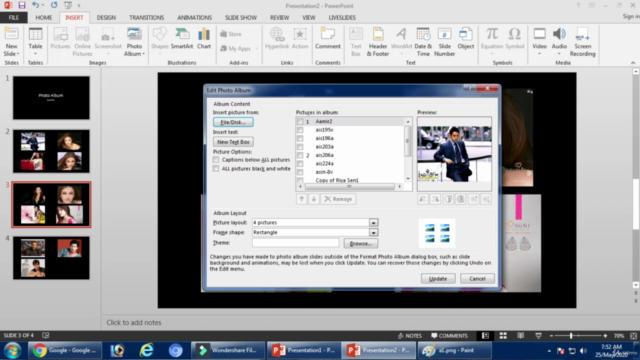Check the box for asin-8v picture
This screenshot has width=640, height=360.
[x=300, y=172]
